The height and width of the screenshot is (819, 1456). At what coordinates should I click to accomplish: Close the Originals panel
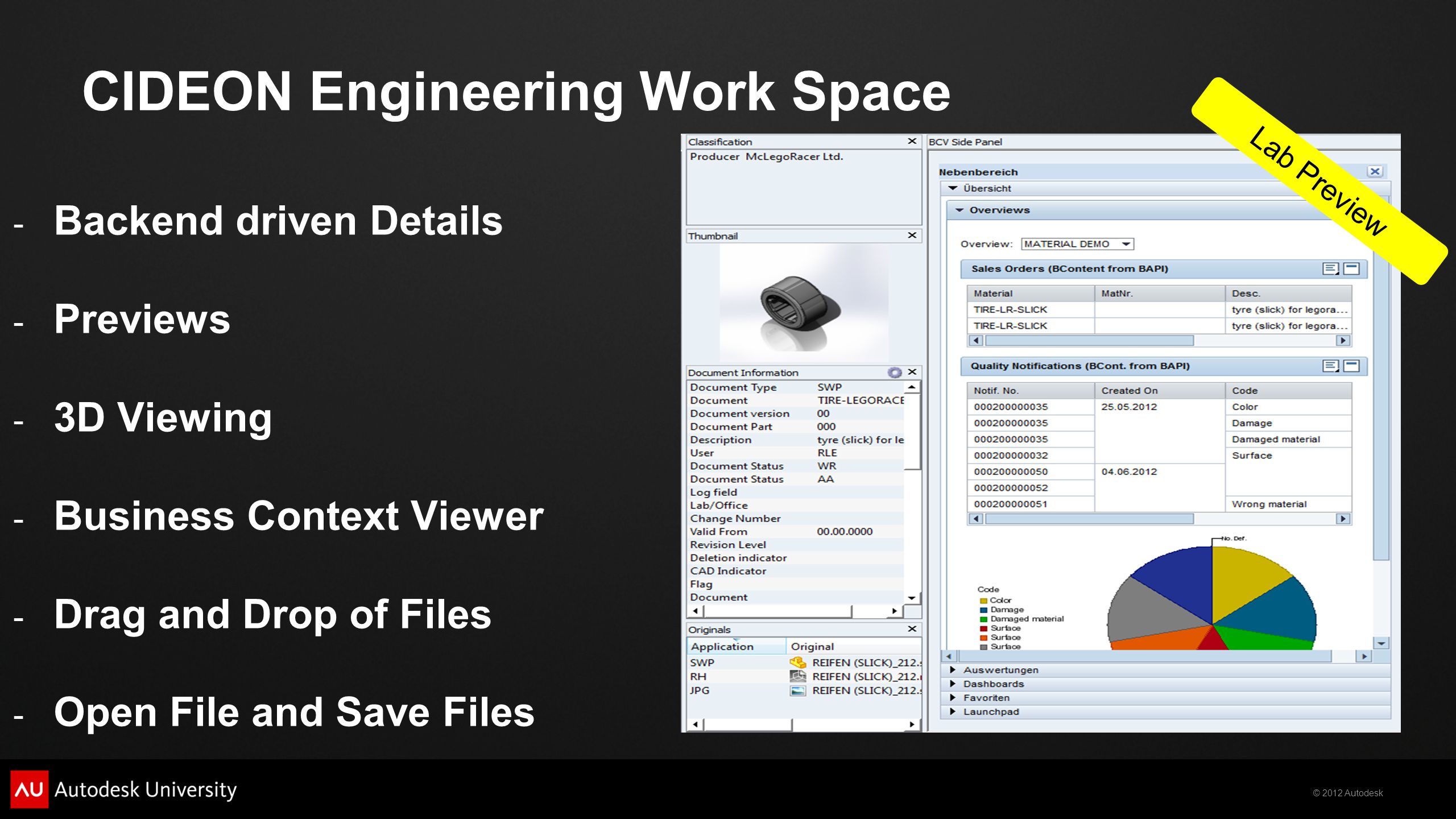point(912,628)
